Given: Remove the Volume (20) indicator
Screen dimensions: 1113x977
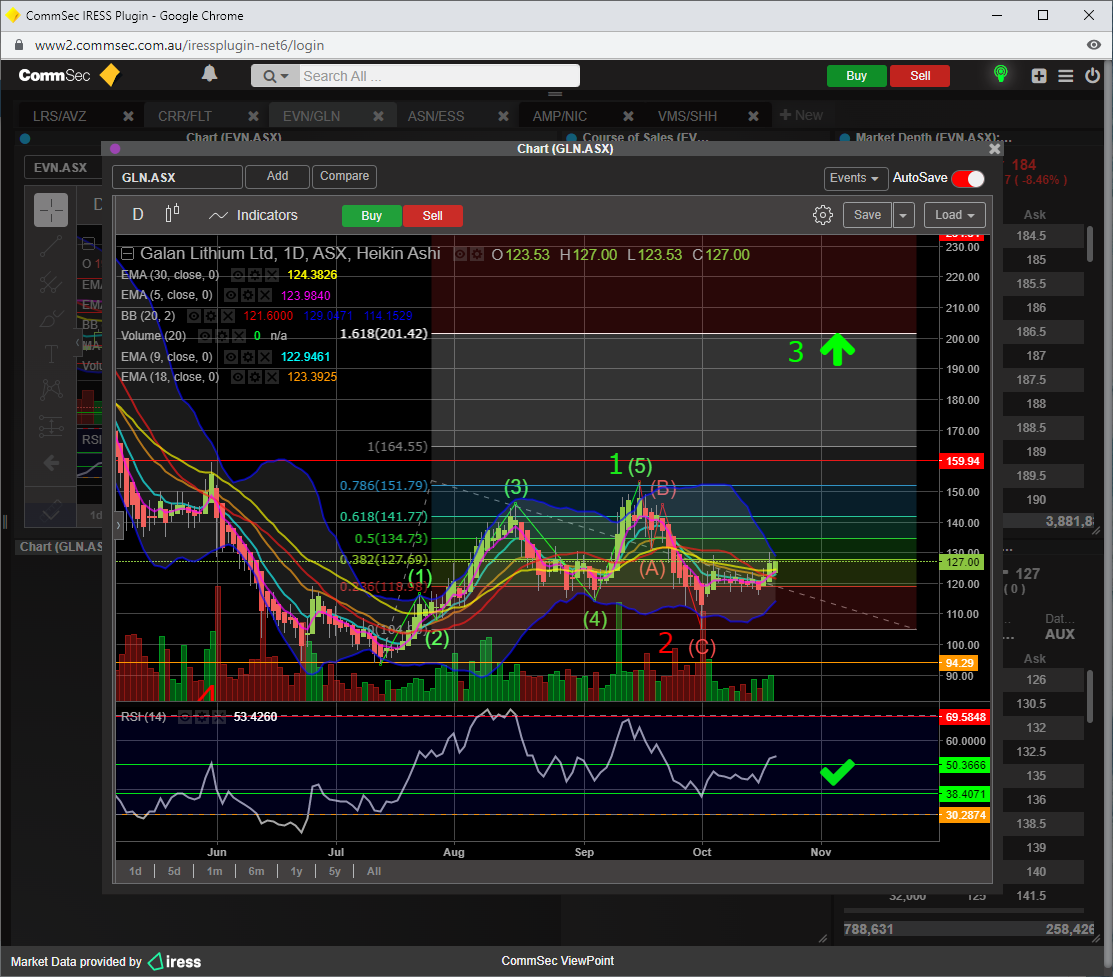Looking at the screenshot, I should pyautogui.click(x=239, y=336).
